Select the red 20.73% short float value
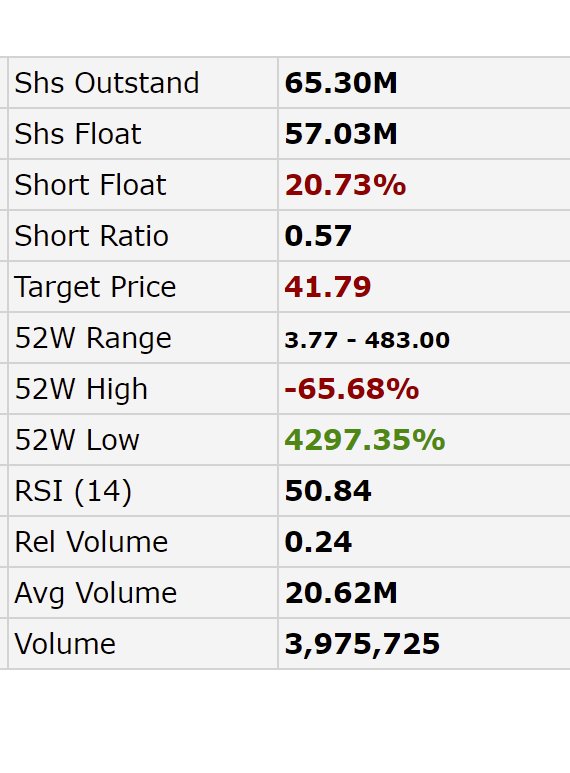 coord(345,185)
